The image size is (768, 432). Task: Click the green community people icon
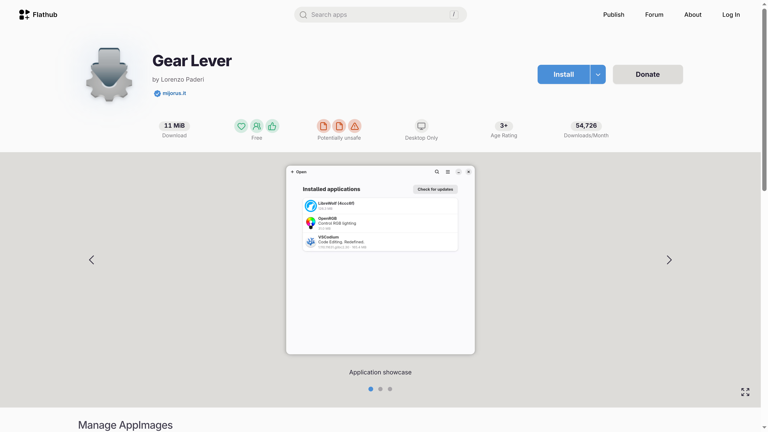click(x=257, y=126)
